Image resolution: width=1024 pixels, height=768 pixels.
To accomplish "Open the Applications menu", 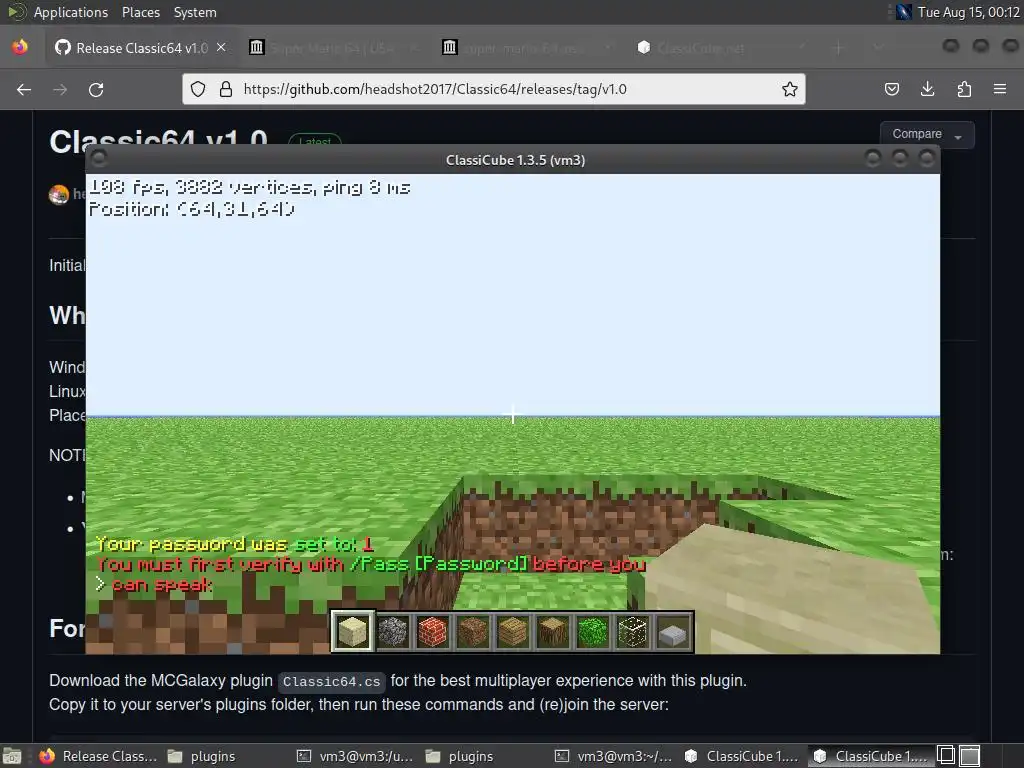I will tap(71, 12).
